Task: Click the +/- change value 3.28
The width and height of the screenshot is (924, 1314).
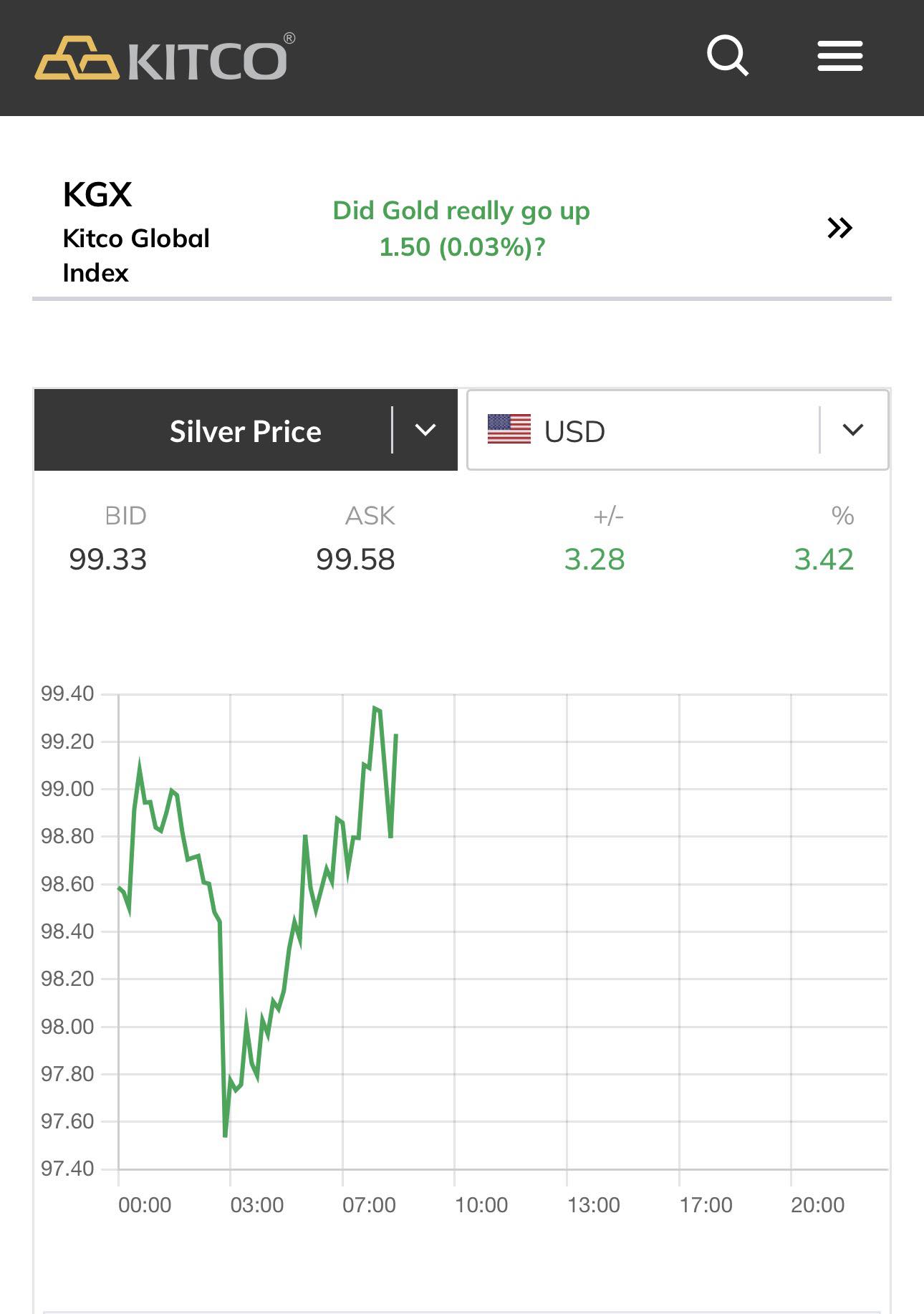Action: click(594, 560)
